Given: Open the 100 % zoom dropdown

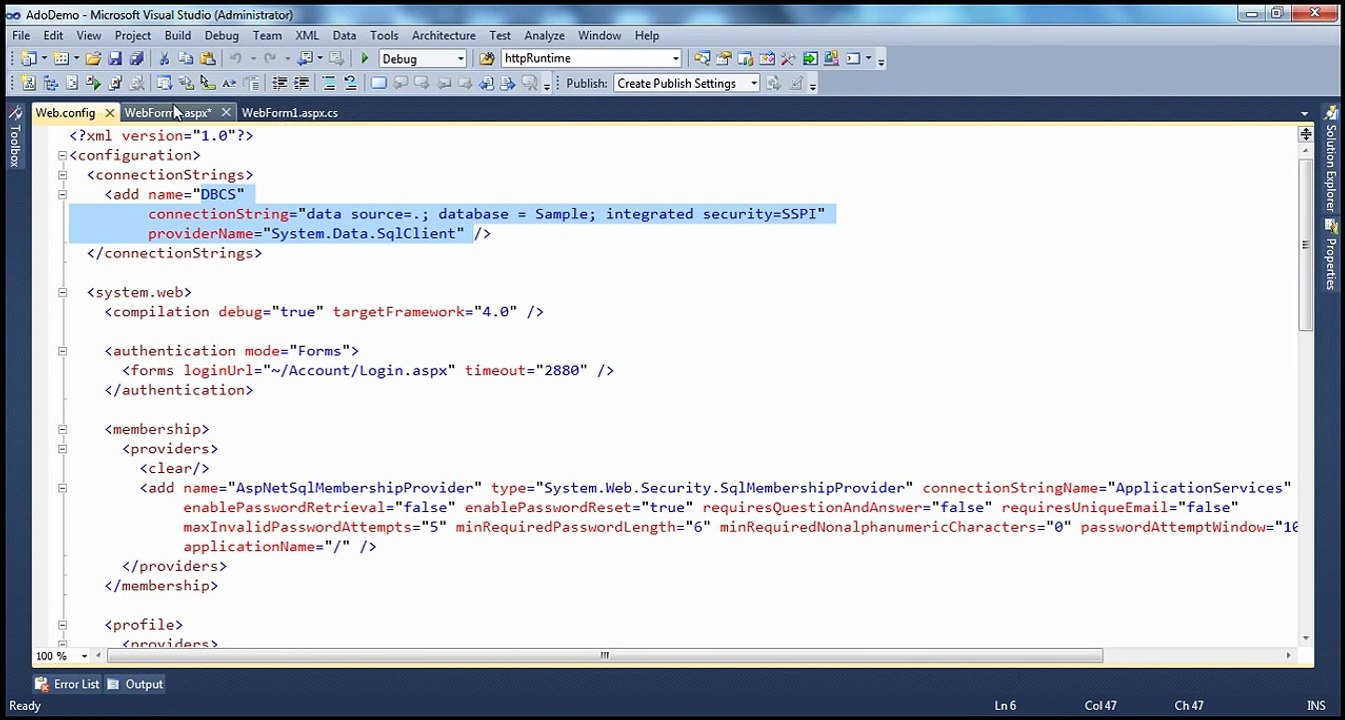Looking at the screenshot, I should [x=84, y=656].
